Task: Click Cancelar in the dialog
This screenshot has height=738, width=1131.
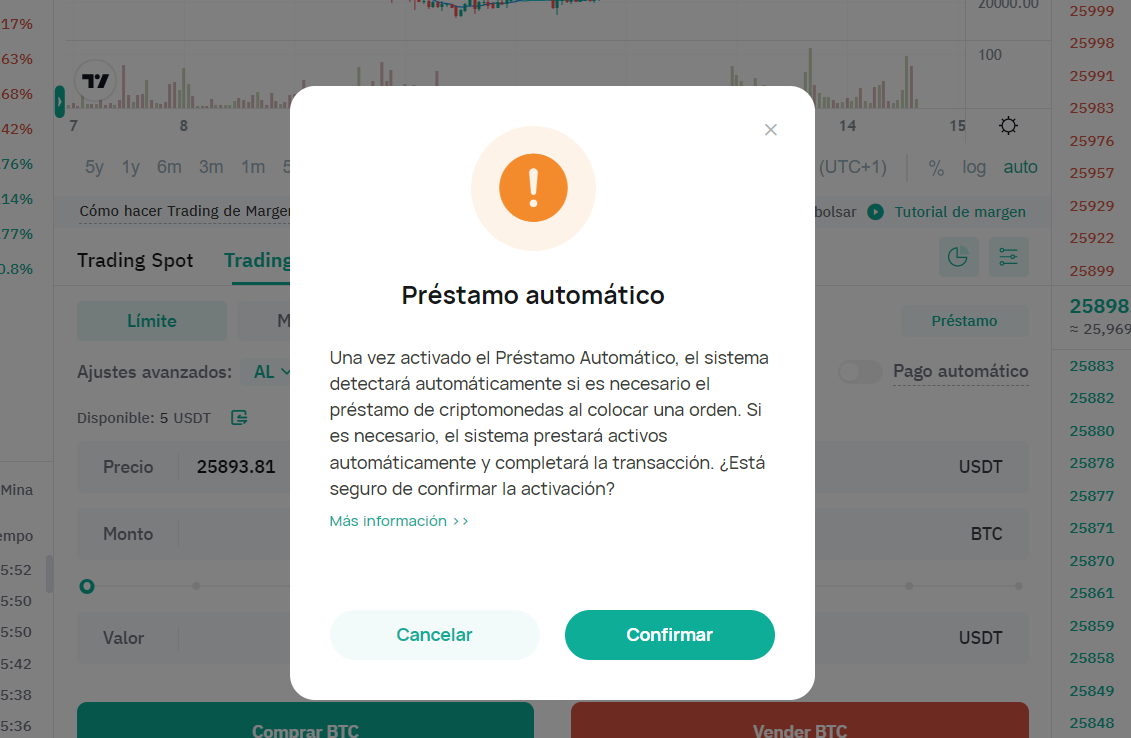Action: (434, 635)
